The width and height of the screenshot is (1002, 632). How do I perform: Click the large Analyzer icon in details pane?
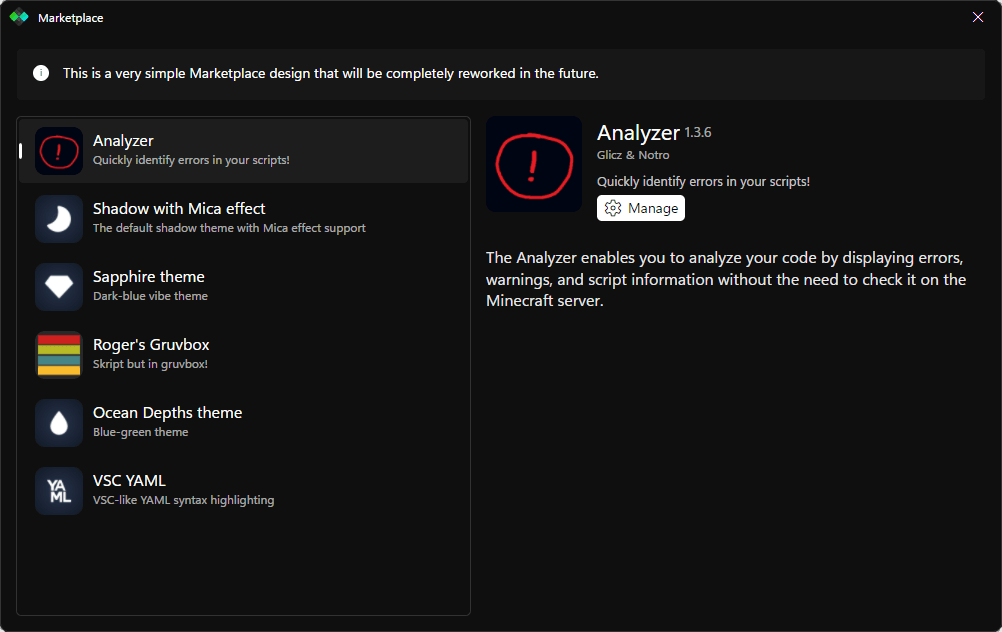pyautogui.click(x=533, y=164)
